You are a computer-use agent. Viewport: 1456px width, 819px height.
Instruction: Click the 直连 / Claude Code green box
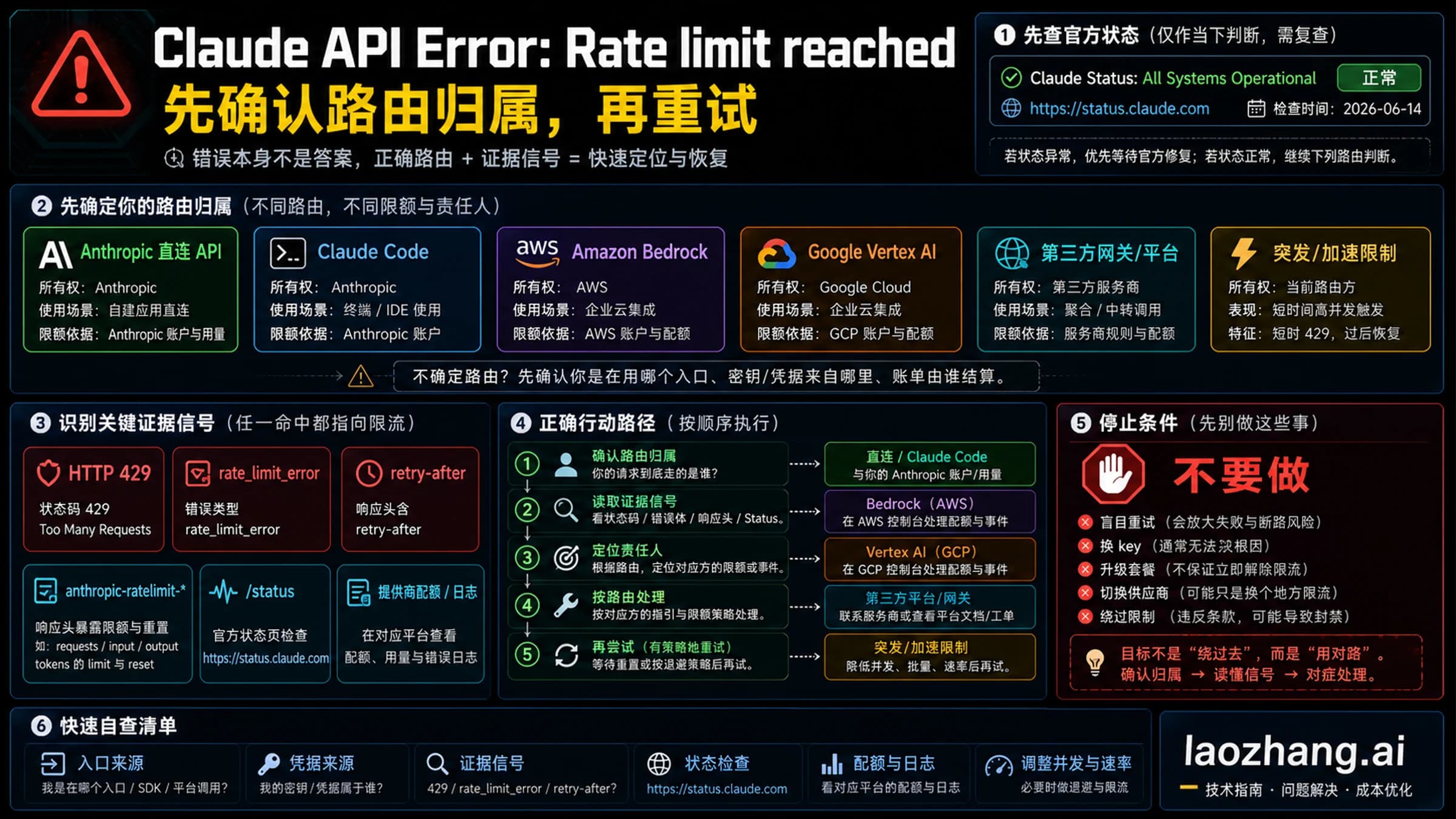coord(929,465)
